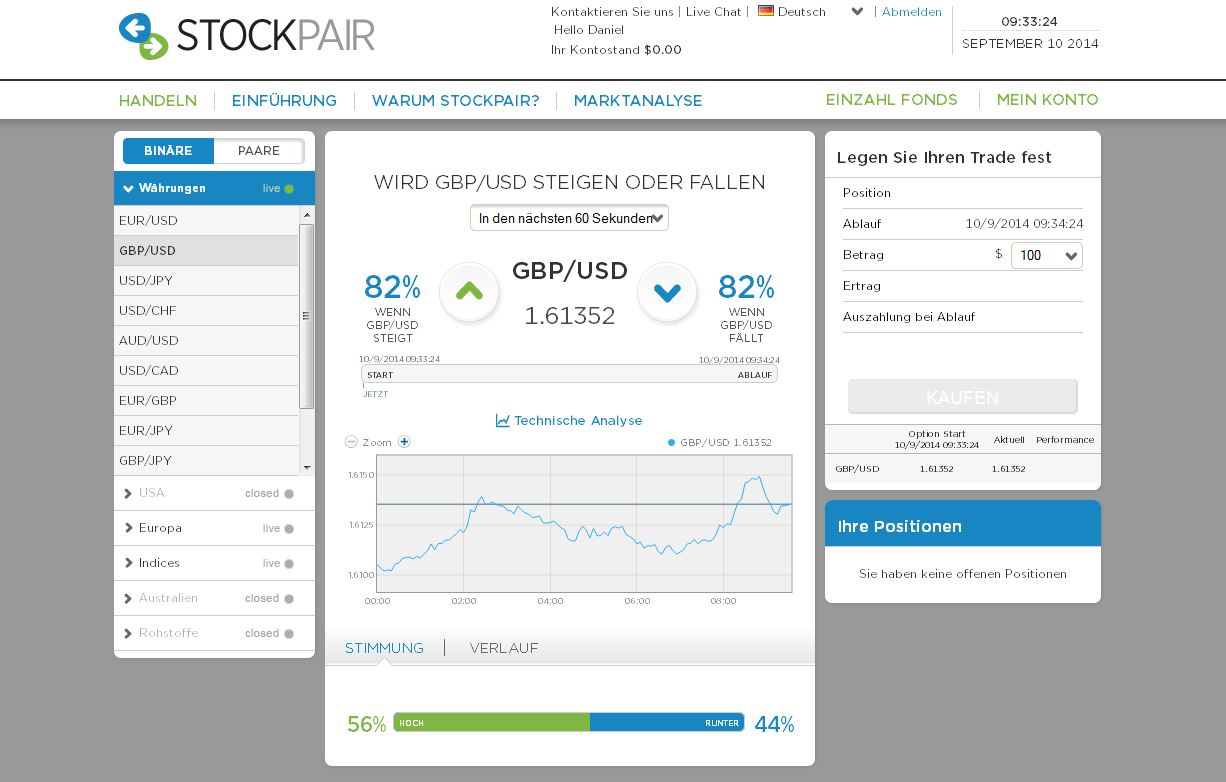
Task: Select GBP/JPY in the currency list
Action: 206,460
